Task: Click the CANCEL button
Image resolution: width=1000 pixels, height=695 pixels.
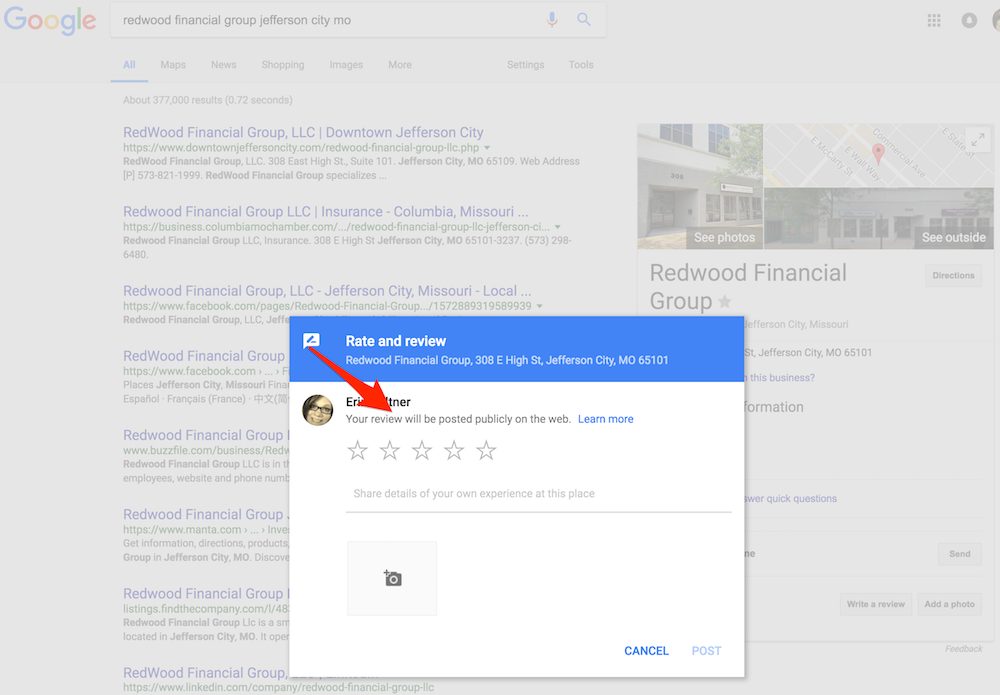Action: [646, 651]
